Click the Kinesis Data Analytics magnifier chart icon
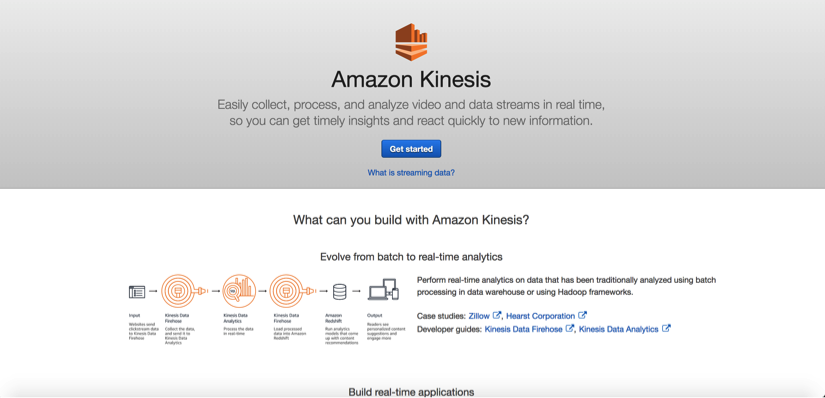The image size is (825, 398). click(x=239, y=291)
